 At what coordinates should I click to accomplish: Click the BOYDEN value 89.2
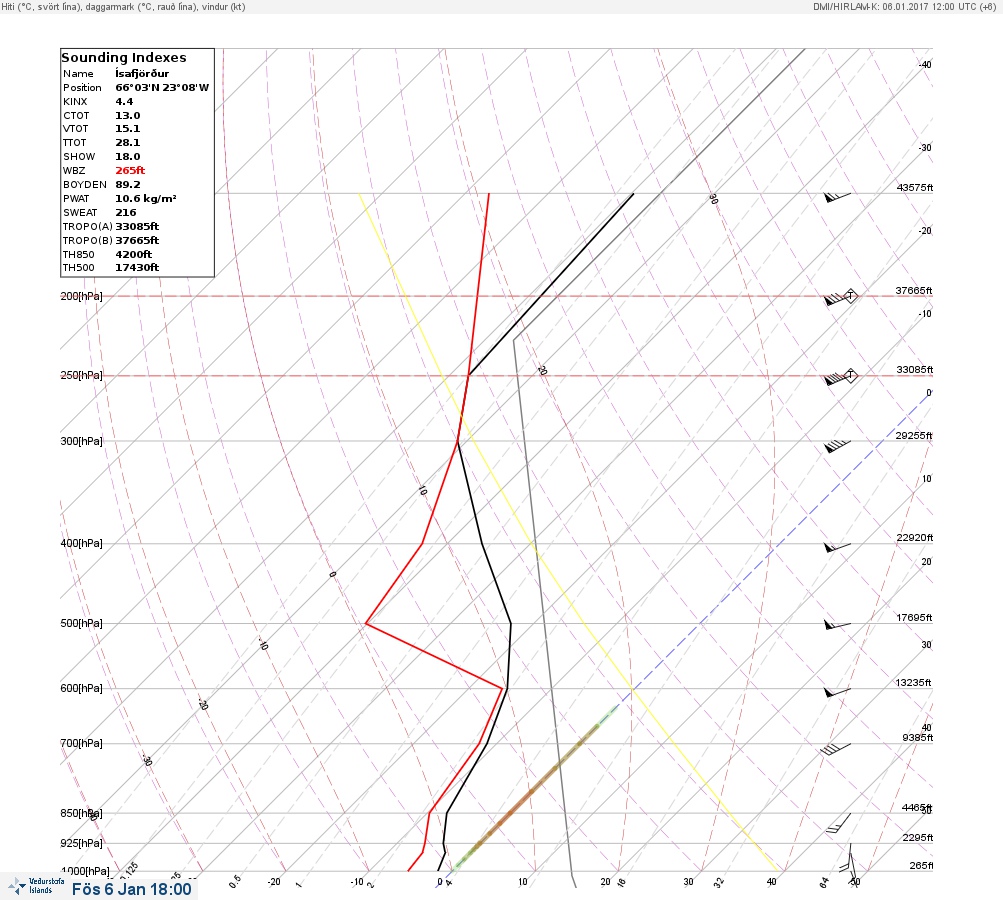(128, 185)
